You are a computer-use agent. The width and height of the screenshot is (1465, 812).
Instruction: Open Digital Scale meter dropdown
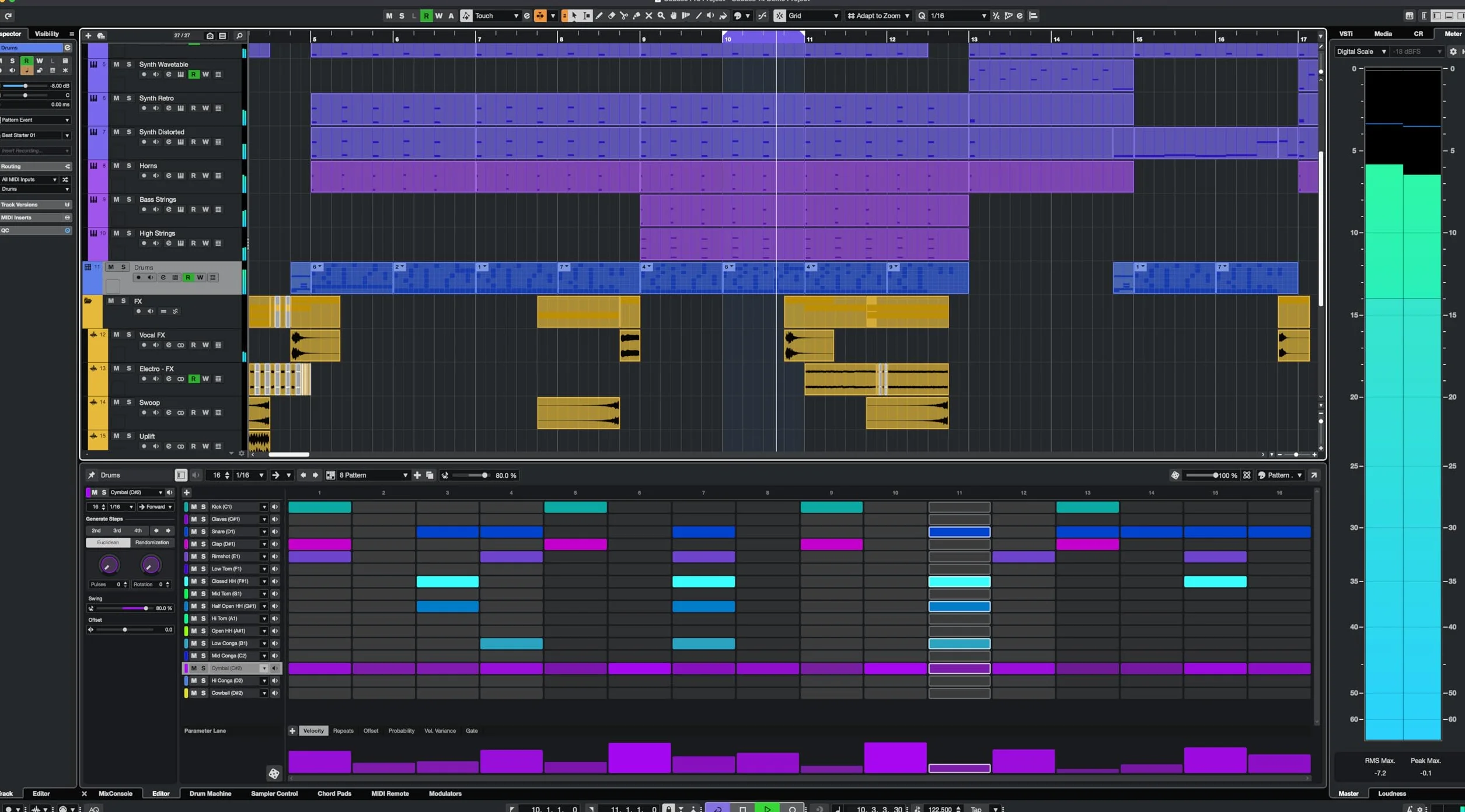coord(1361,52)
